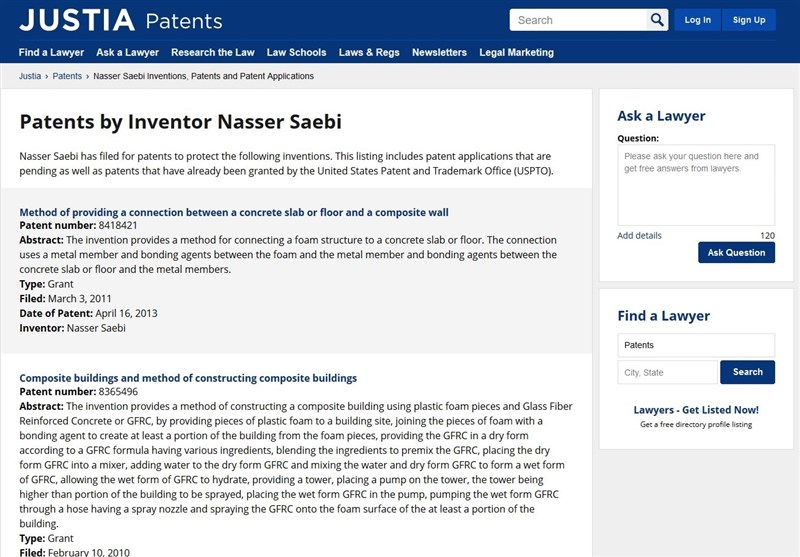Expand the Add details link
Viewport: 800px width, 557px height.
(639, 236)
